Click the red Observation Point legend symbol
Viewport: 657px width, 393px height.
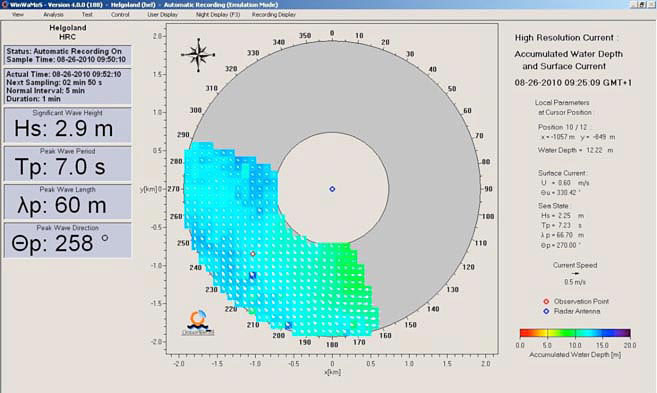click(x=546, y=301)
